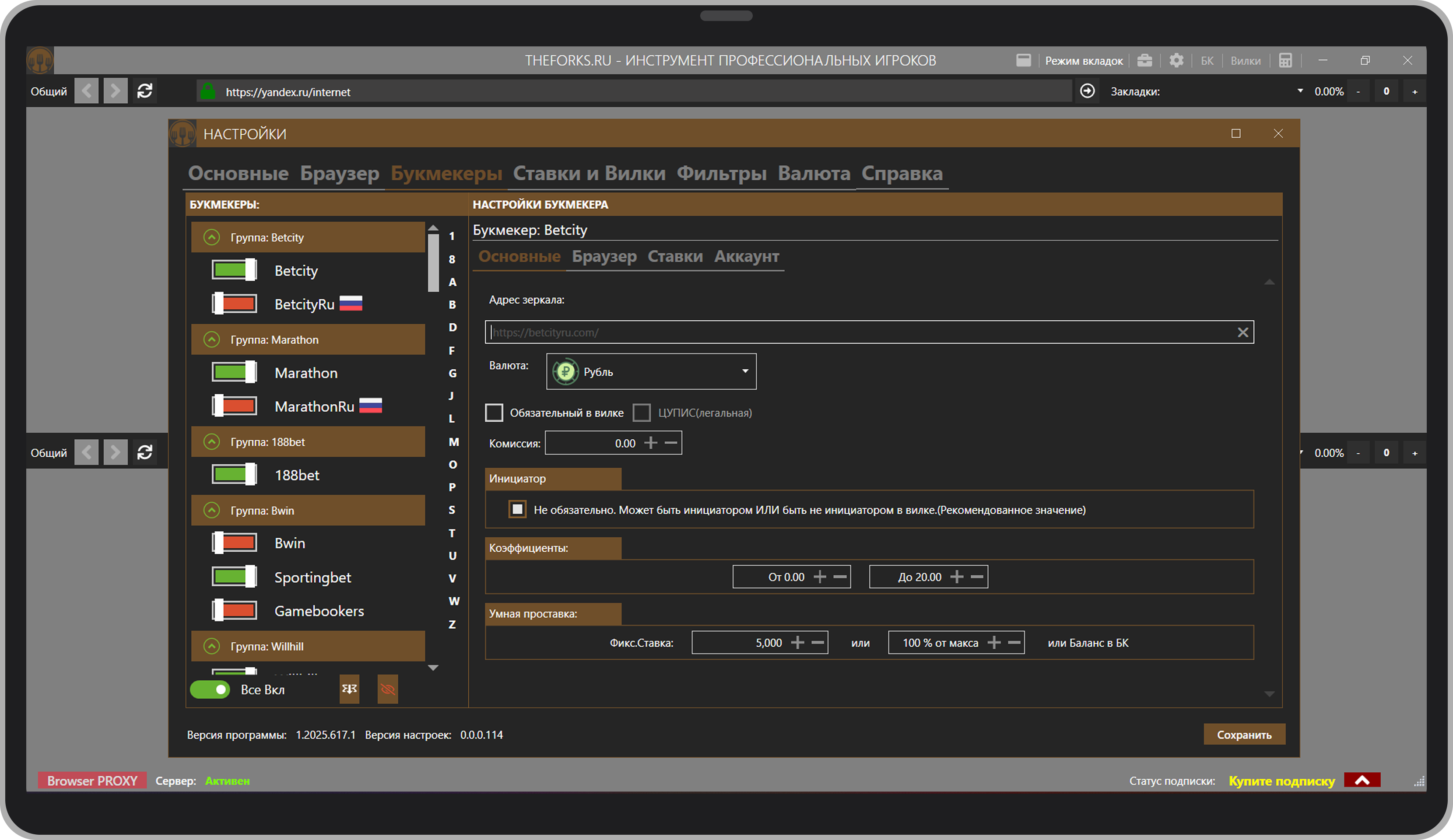Reload page in upper Общий browser bar
The height and width of the screenshot is (840, 1453).
(x=145, y=91)
